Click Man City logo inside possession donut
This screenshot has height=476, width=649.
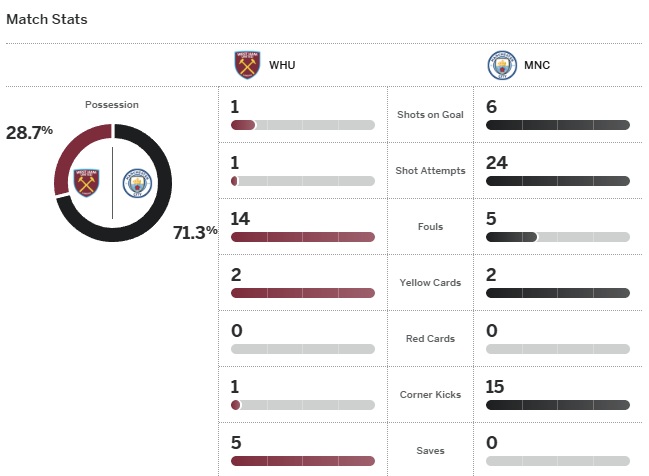click(x=135, y=183)
